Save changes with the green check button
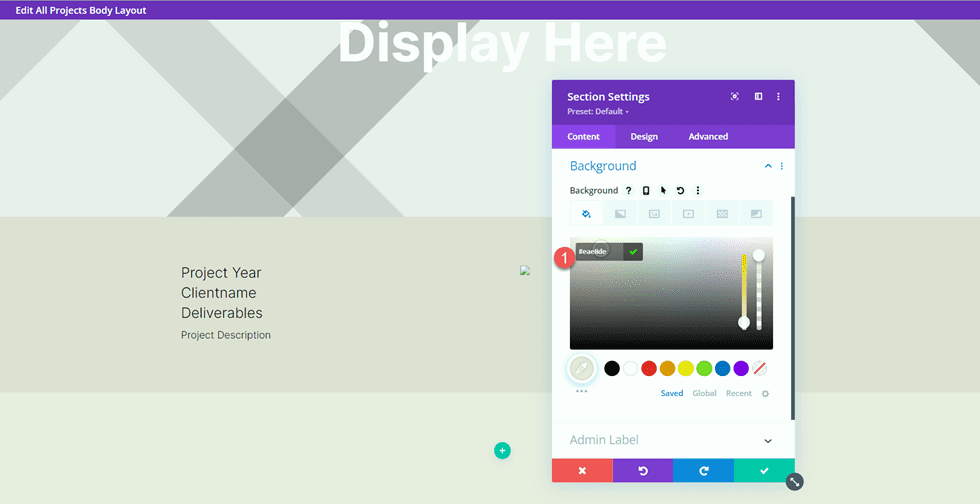The image size is (980, 504). (764, 471)
